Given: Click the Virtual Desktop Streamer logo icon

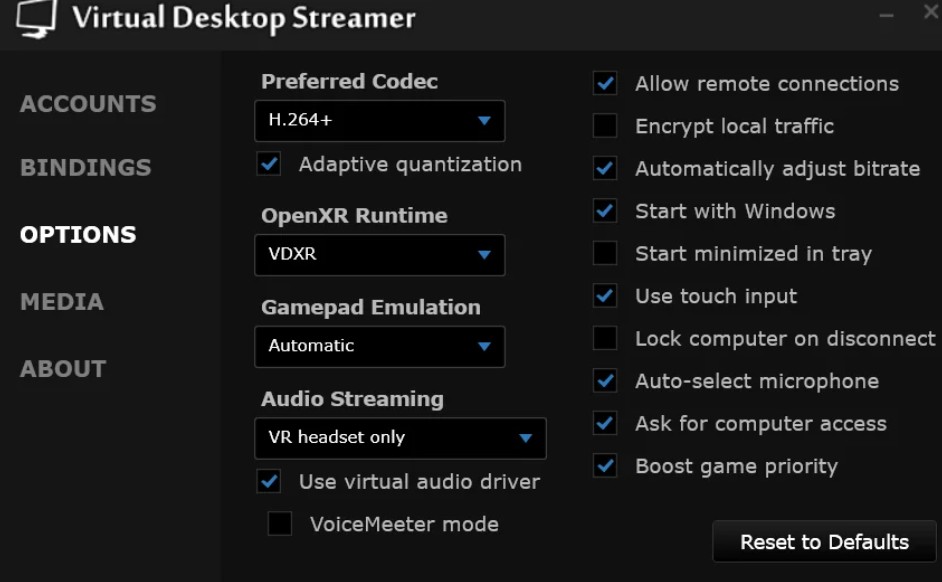Looking at the screenshot, I should click(36, 18).
